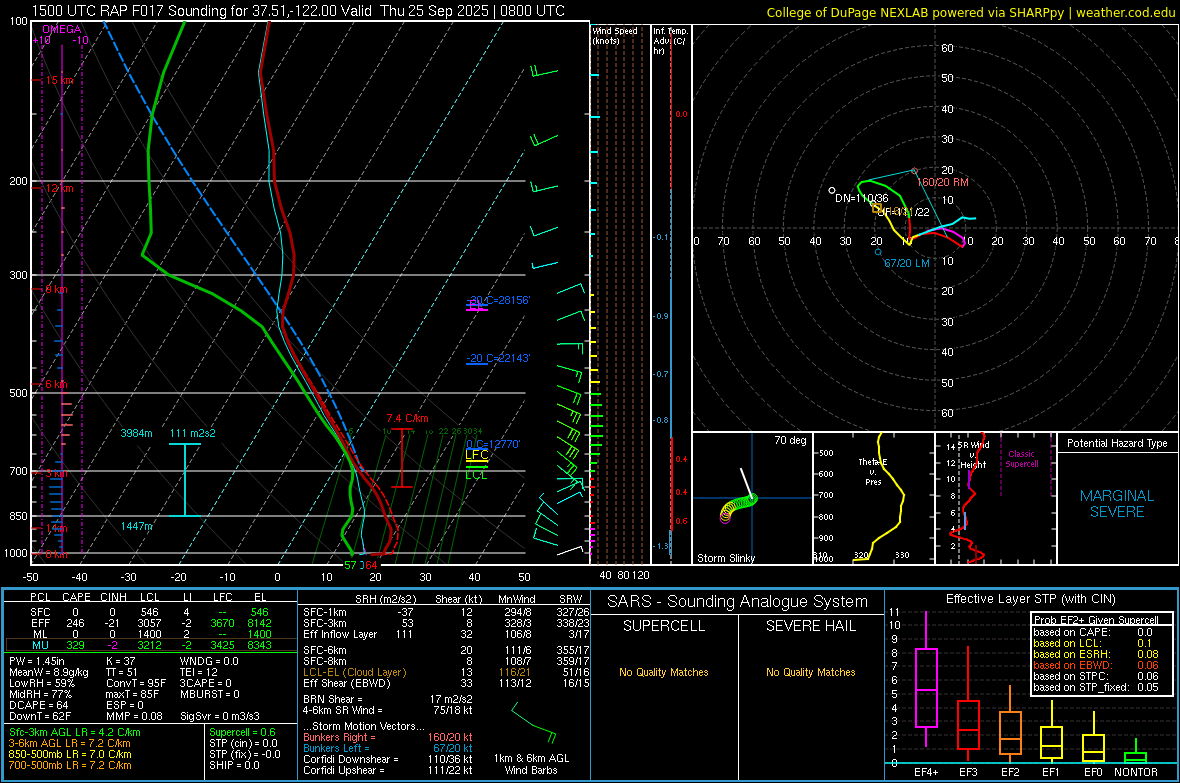Image resolution: width=1180 pixels, height=783 pixels.
Task: Click the SFC parcel row label
Action: (40, 612)
